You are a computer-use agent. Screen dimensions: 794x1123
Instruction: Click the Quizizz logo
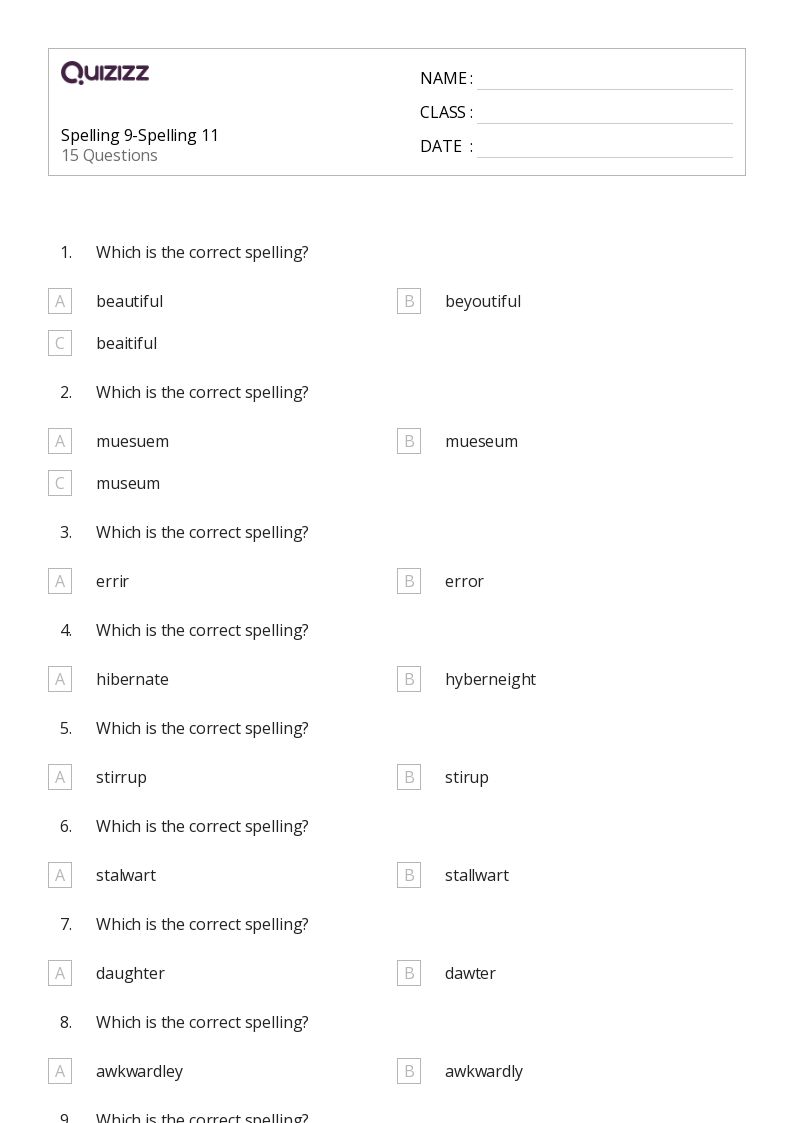pyautogui.click(x=105, y=72)
